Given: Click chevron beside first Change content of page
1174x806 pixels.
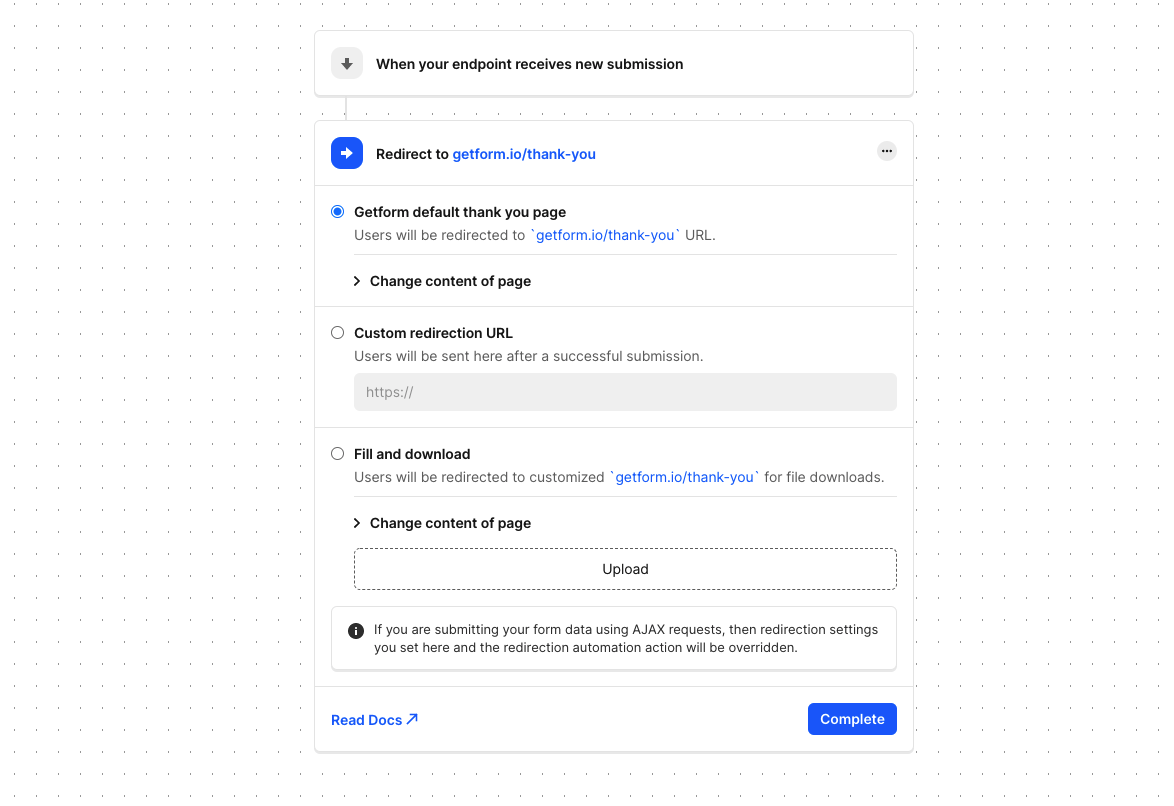Looking at the screenshot, I should [357, 281].
